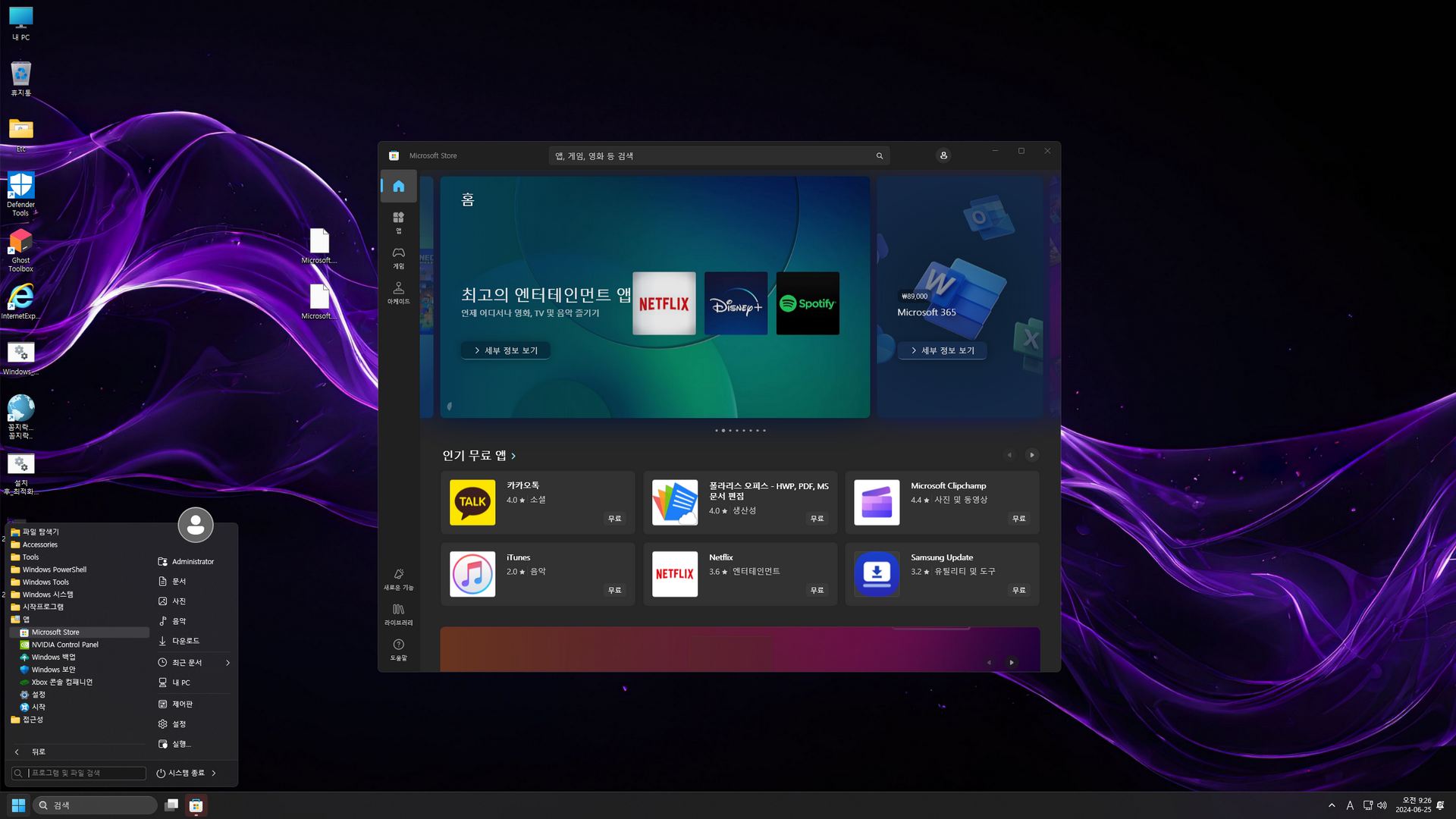Image resolution: width=1456 pixels, height=819 pixels.
Task: Expand the Recent documents submenu arrow
Action: [227, 663]
